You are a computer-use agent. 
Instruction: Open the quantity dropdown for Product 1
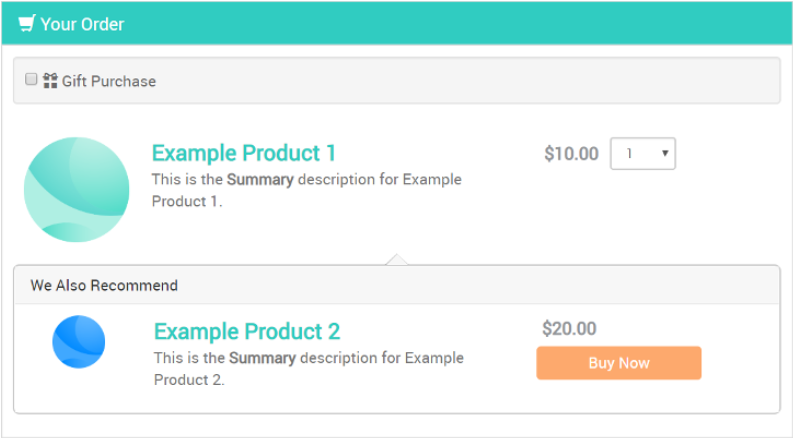tap(643, 153)
